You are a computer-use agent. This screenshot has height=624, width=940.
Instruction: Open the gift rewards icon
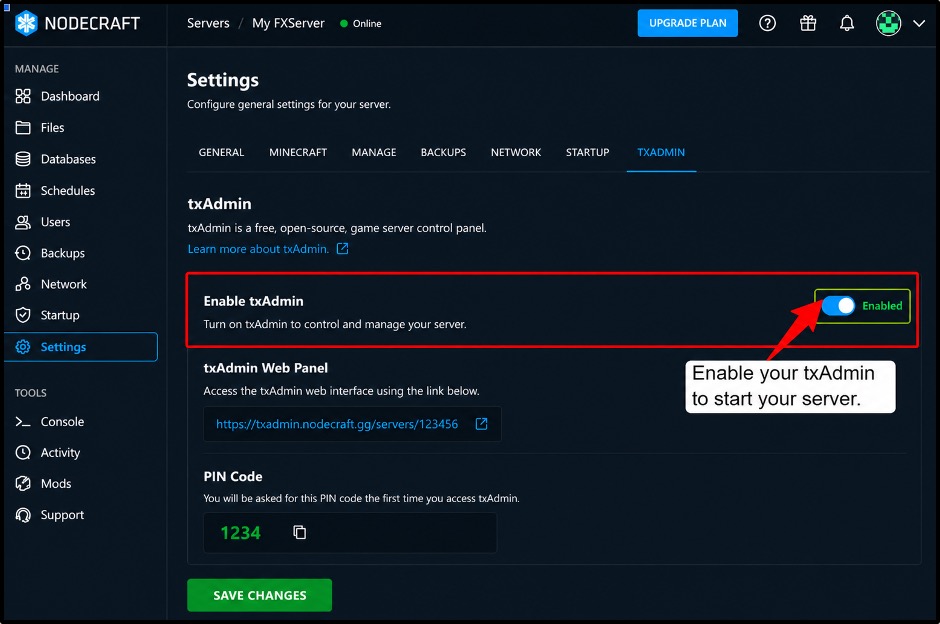pyautogui.click(x=808, y=23)
